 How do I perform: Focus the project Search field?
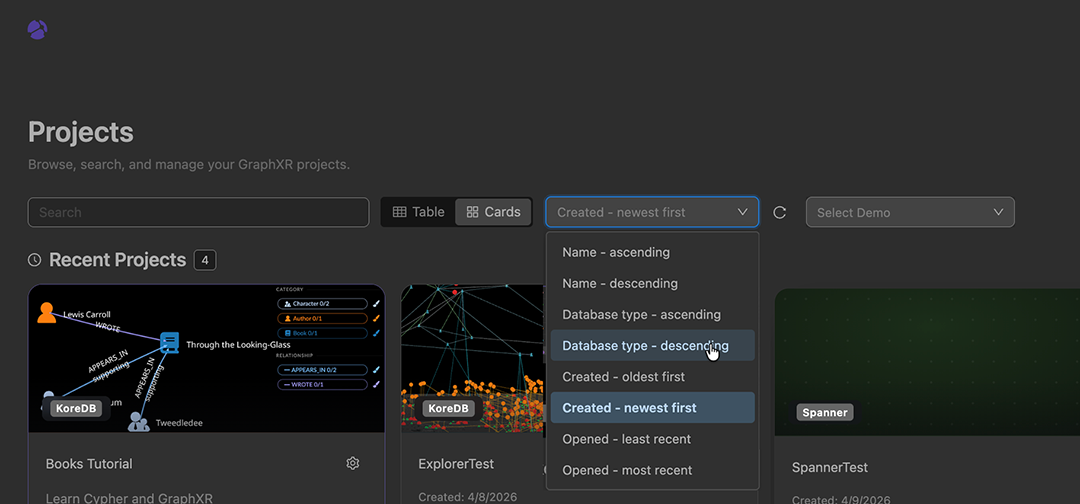[198, 212]
